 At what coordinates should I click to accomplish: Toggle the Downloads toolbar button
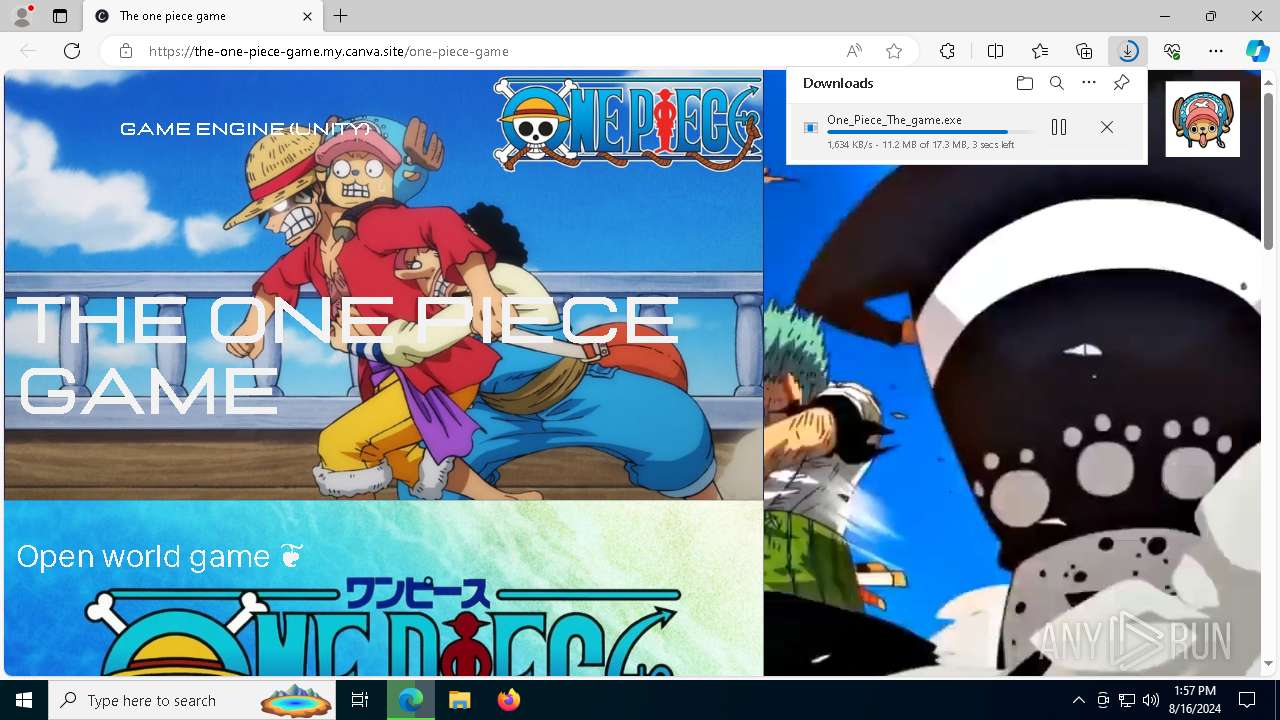[1128, 51]
